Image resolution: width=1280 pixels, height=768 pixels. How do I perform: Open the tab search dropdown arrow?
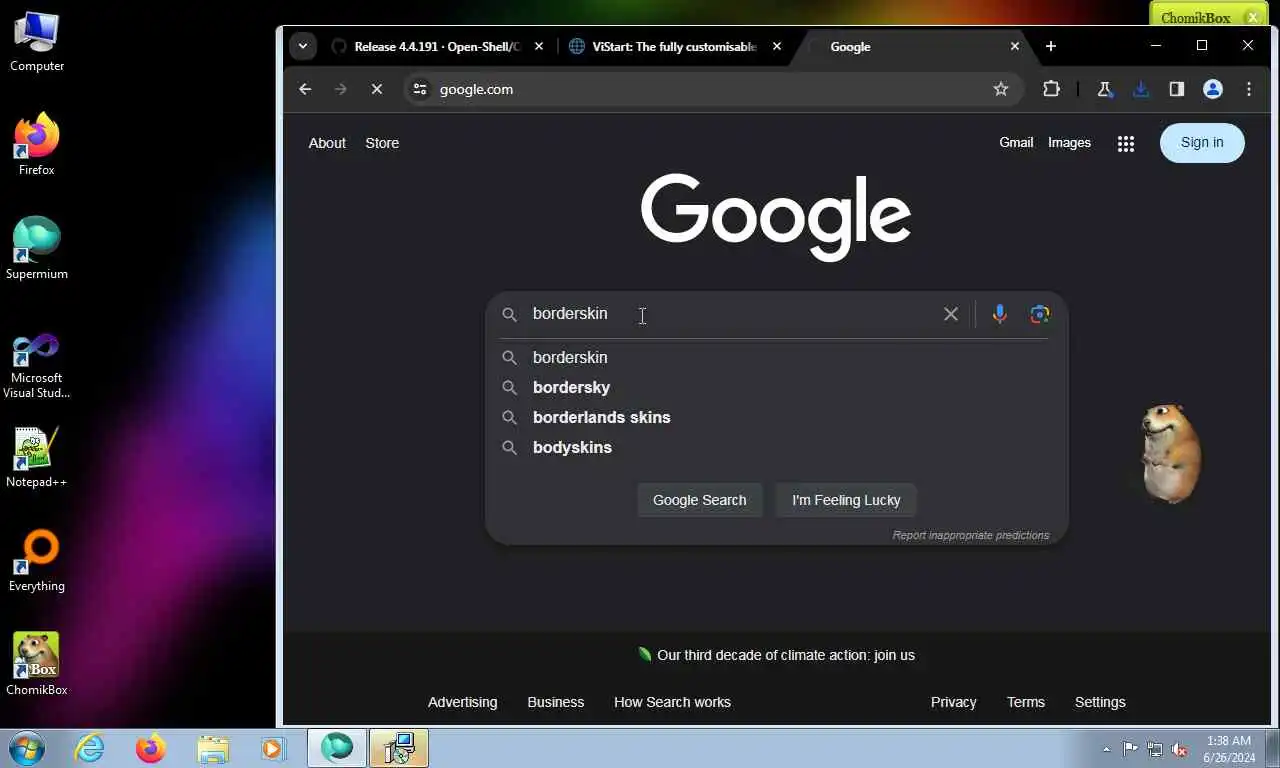302,46
